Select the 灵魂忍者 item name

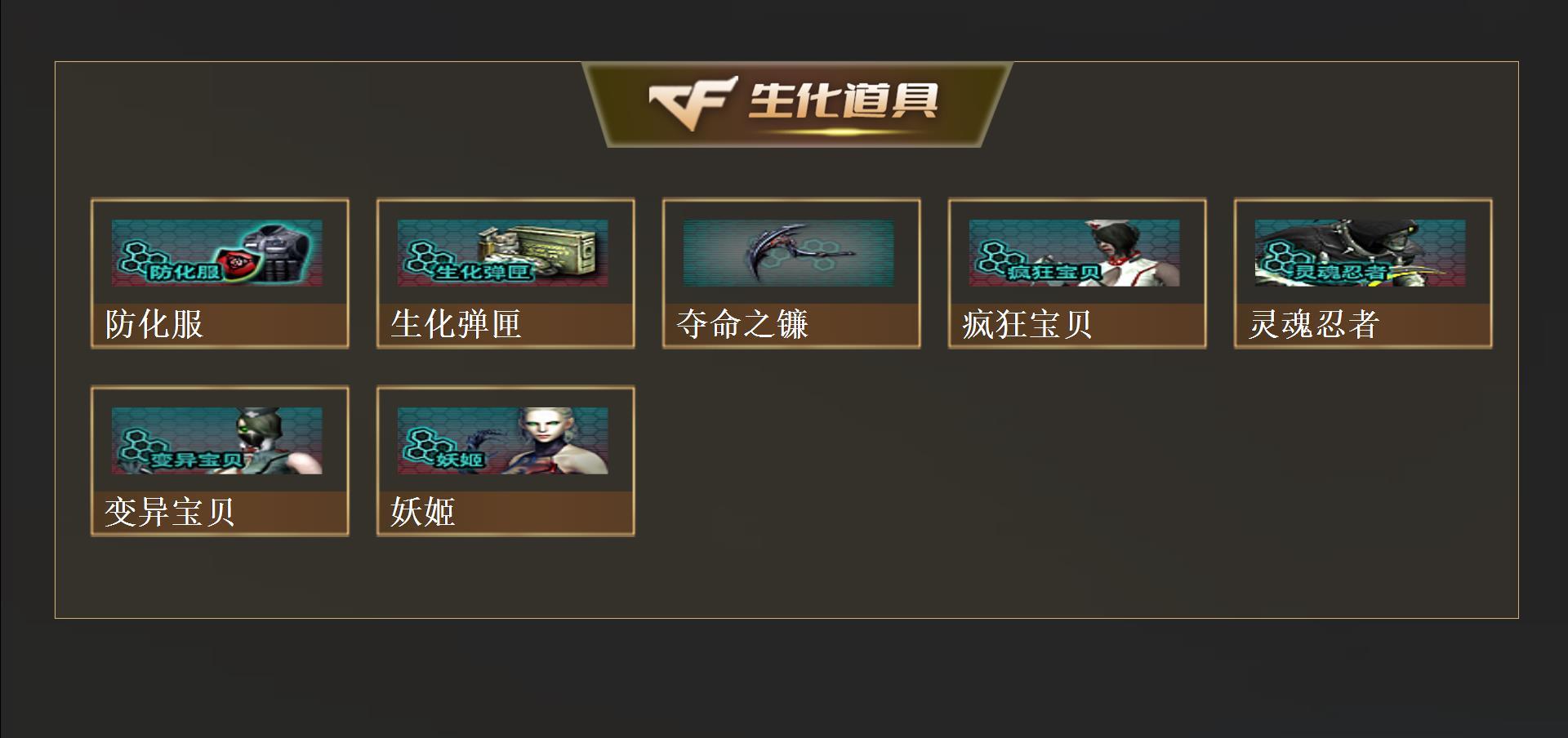point(1314,324)
